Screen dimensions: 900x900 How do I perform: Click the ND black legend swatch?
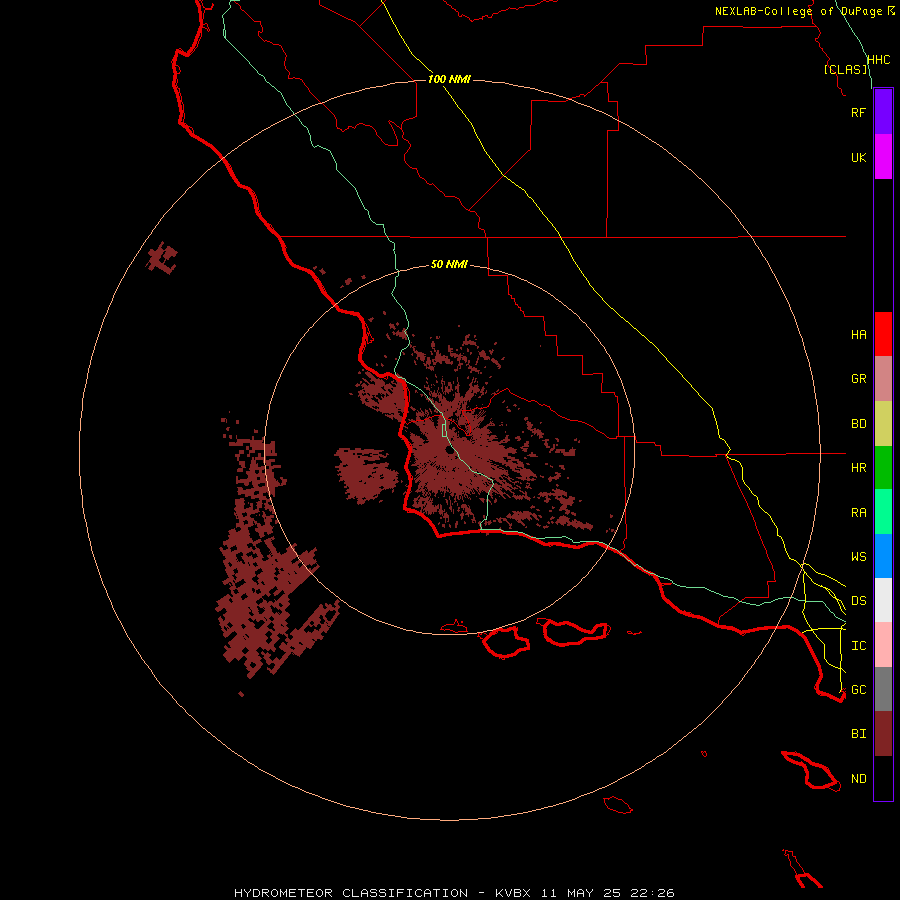coord(883,778)
